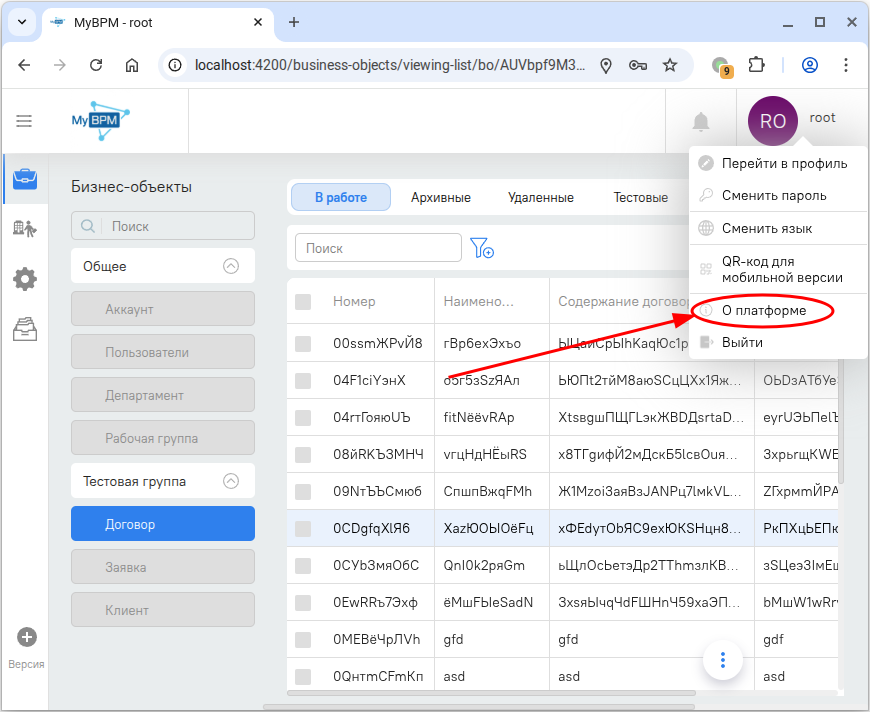Open the settings gear in sidebar
Screen dimensions: 870x712
point(25,279)
